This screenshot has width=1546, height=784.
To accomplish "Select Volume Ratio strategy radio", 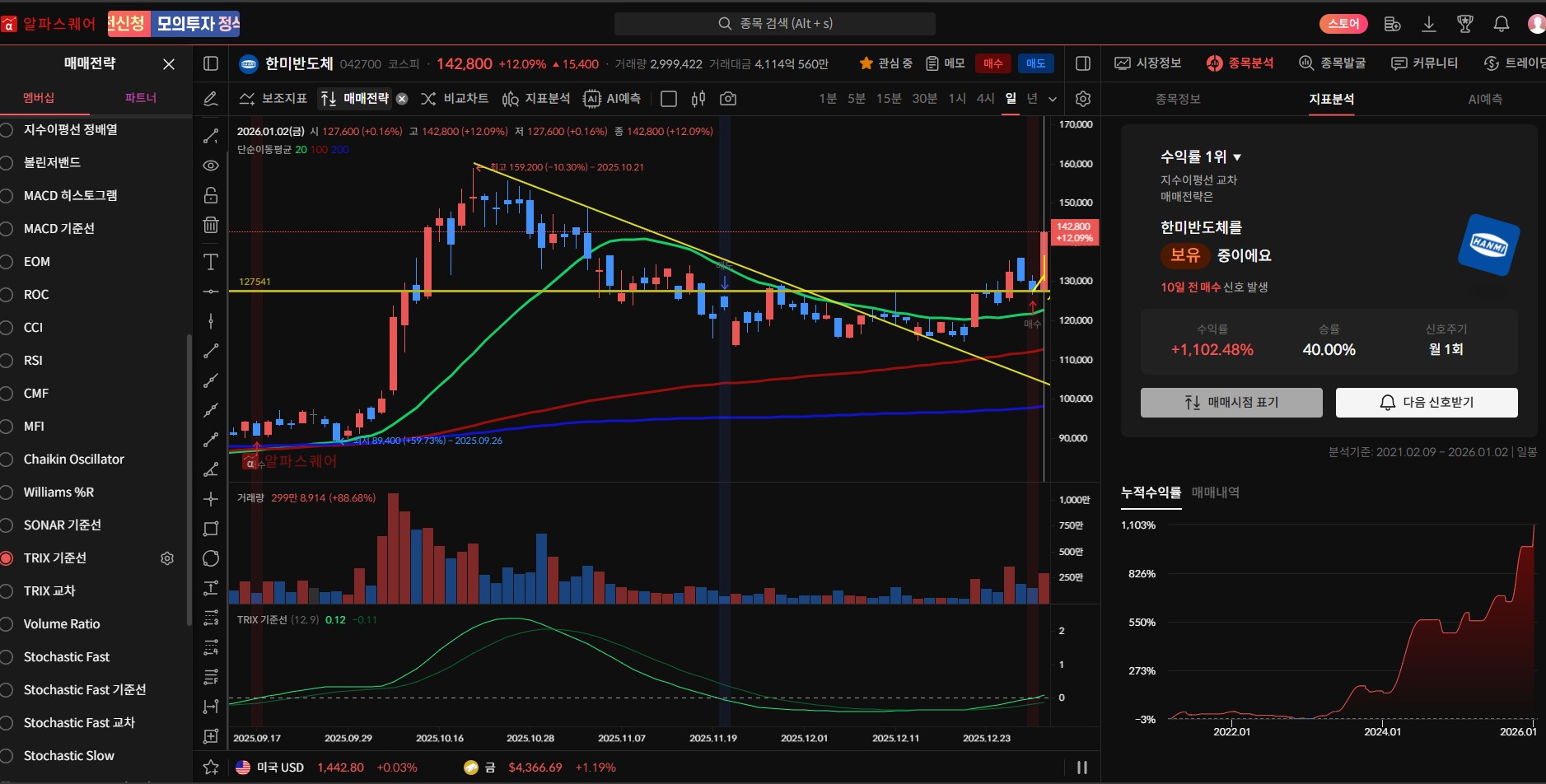I will click(7, 624).
